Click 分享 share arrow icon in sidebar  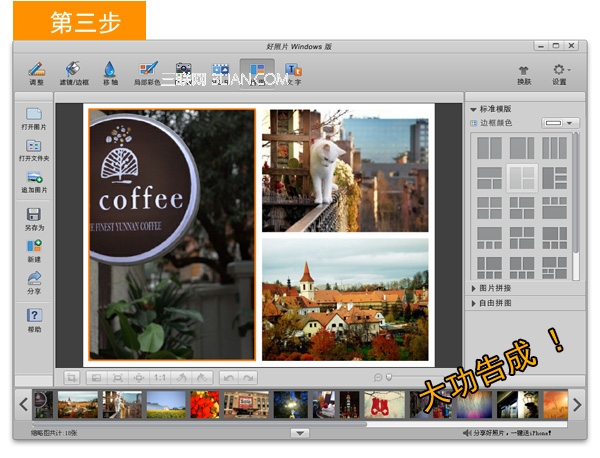[34, 283]
